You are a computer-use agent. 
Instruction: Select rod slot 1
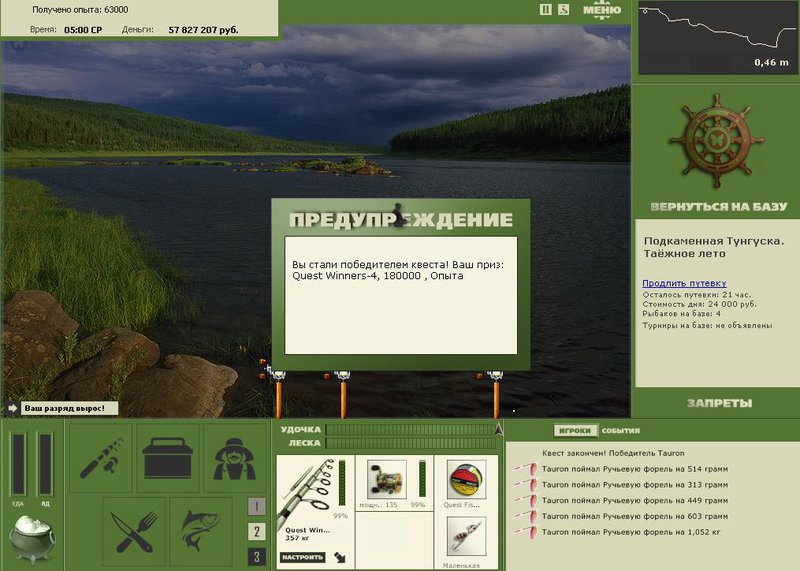[257, 506]
